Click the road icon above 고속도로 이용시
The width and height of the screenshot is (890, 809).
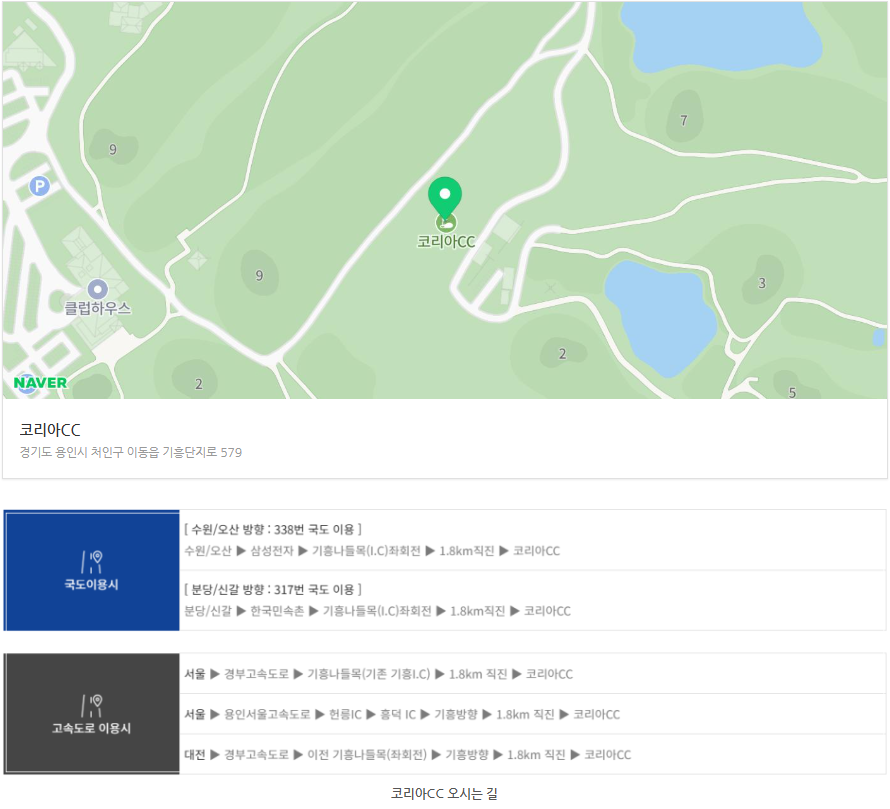click(91, 704)
